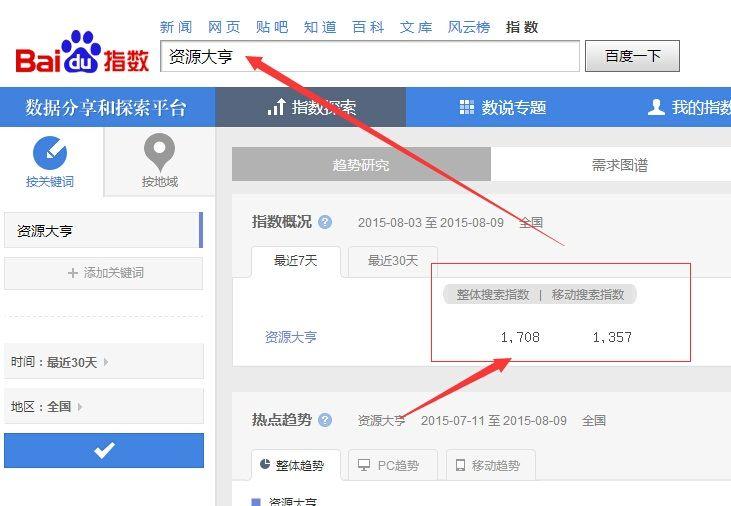Viewport: 731px width, 506px height.
Task: Expand the 地区：全国 dropdown
Action: 104,407
